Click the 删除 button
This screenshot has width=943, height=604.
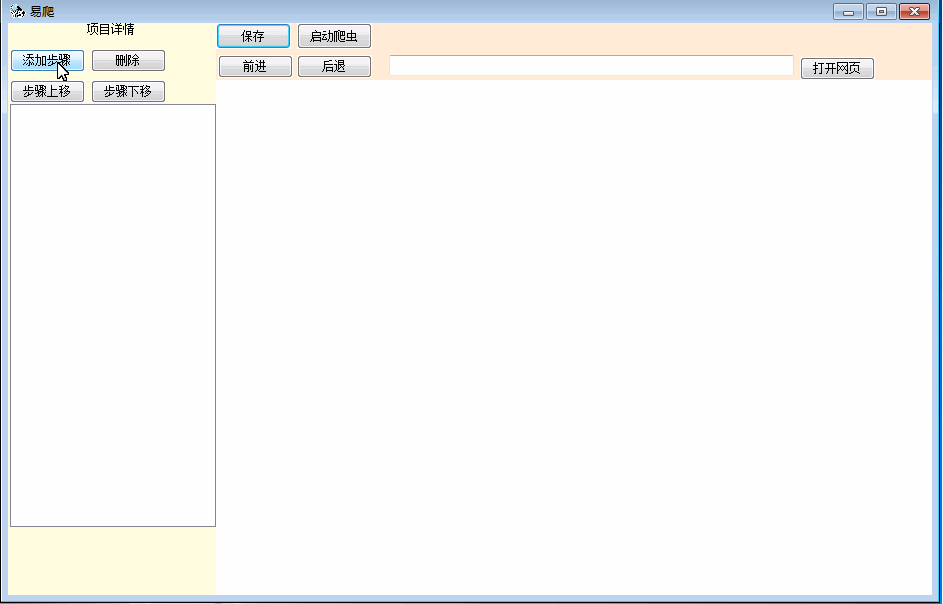coord(128,61)
